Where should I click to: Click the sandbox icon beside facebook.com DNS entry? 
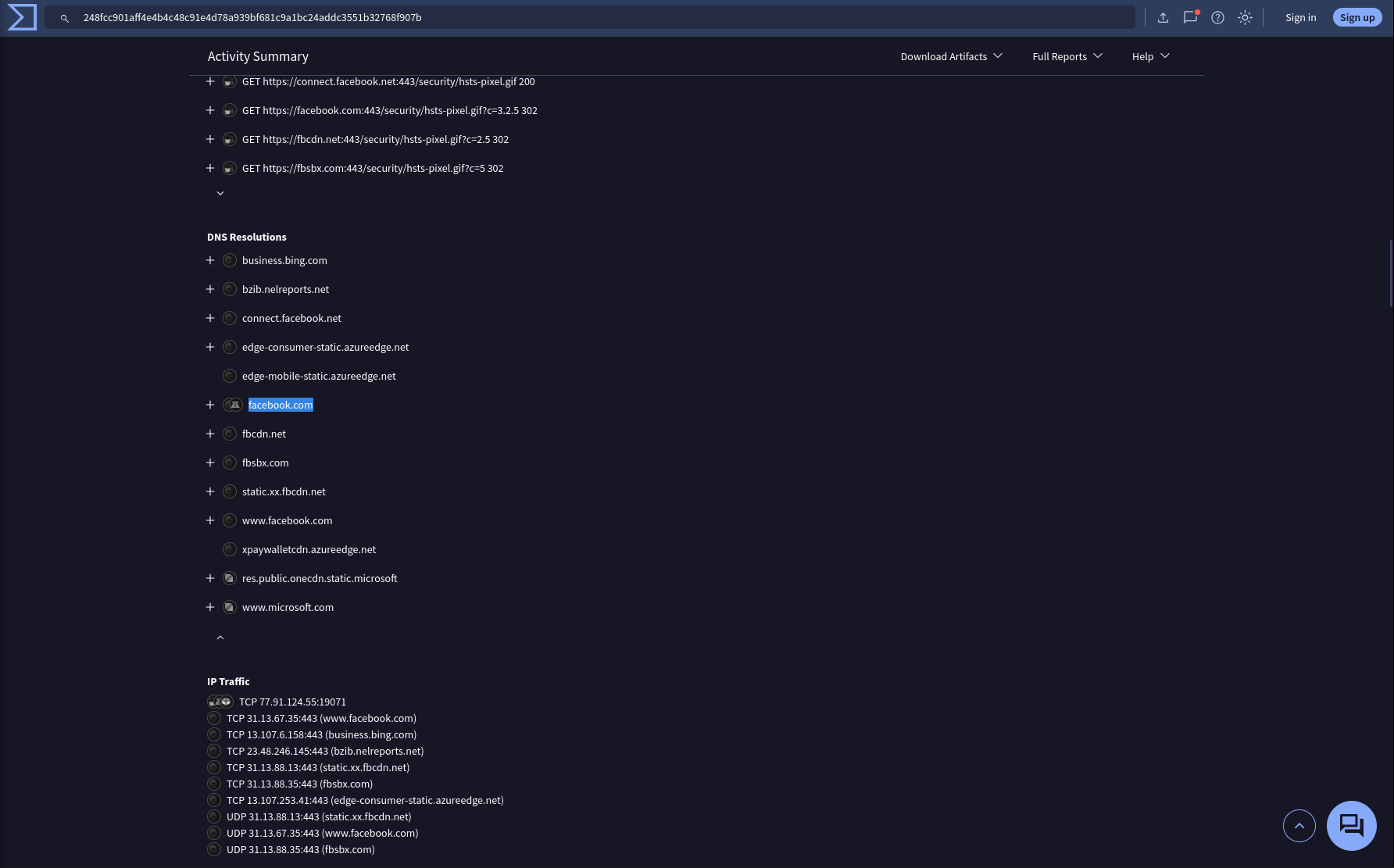[233, 405]
